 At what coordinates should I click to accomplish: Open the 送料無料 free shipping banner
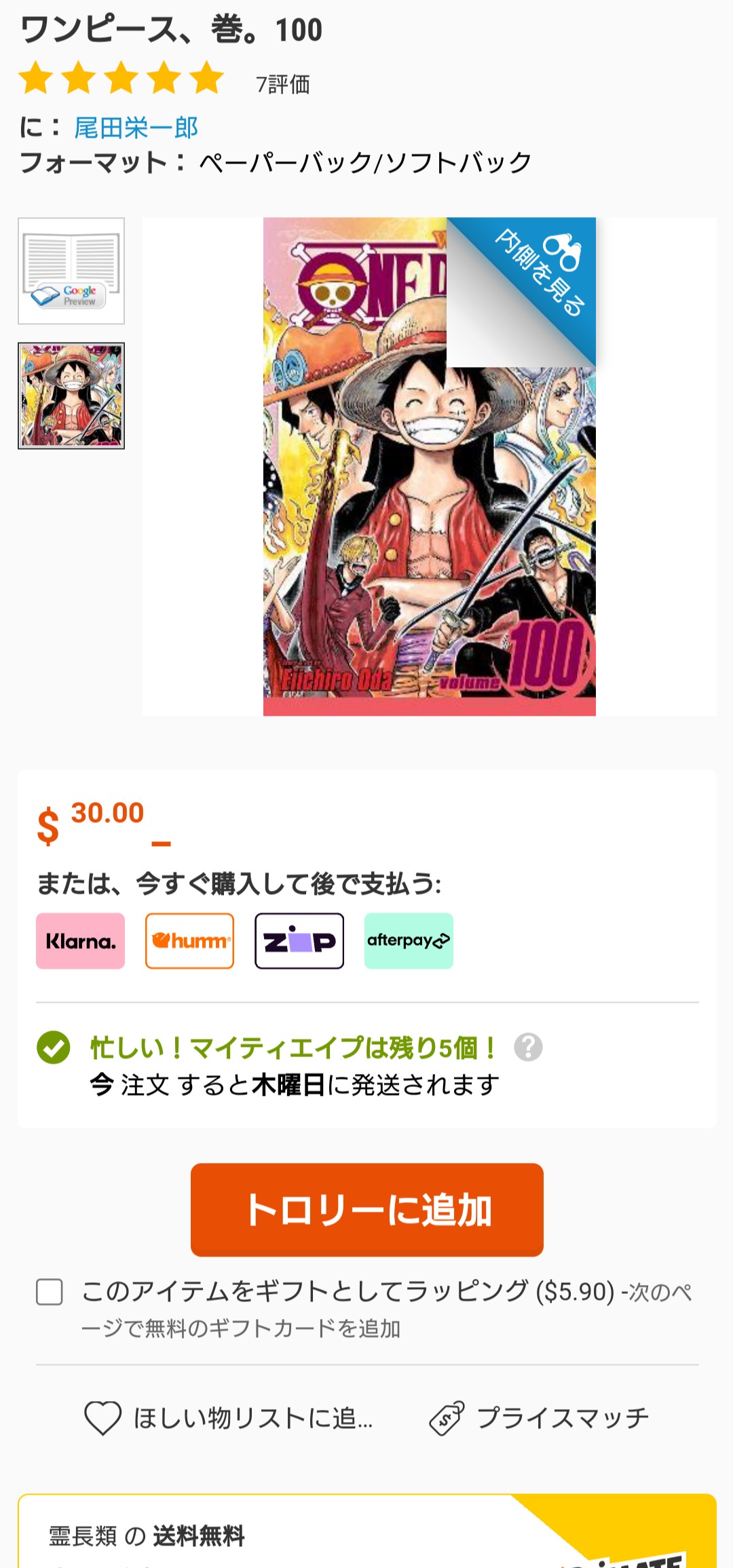point(367,1531)
